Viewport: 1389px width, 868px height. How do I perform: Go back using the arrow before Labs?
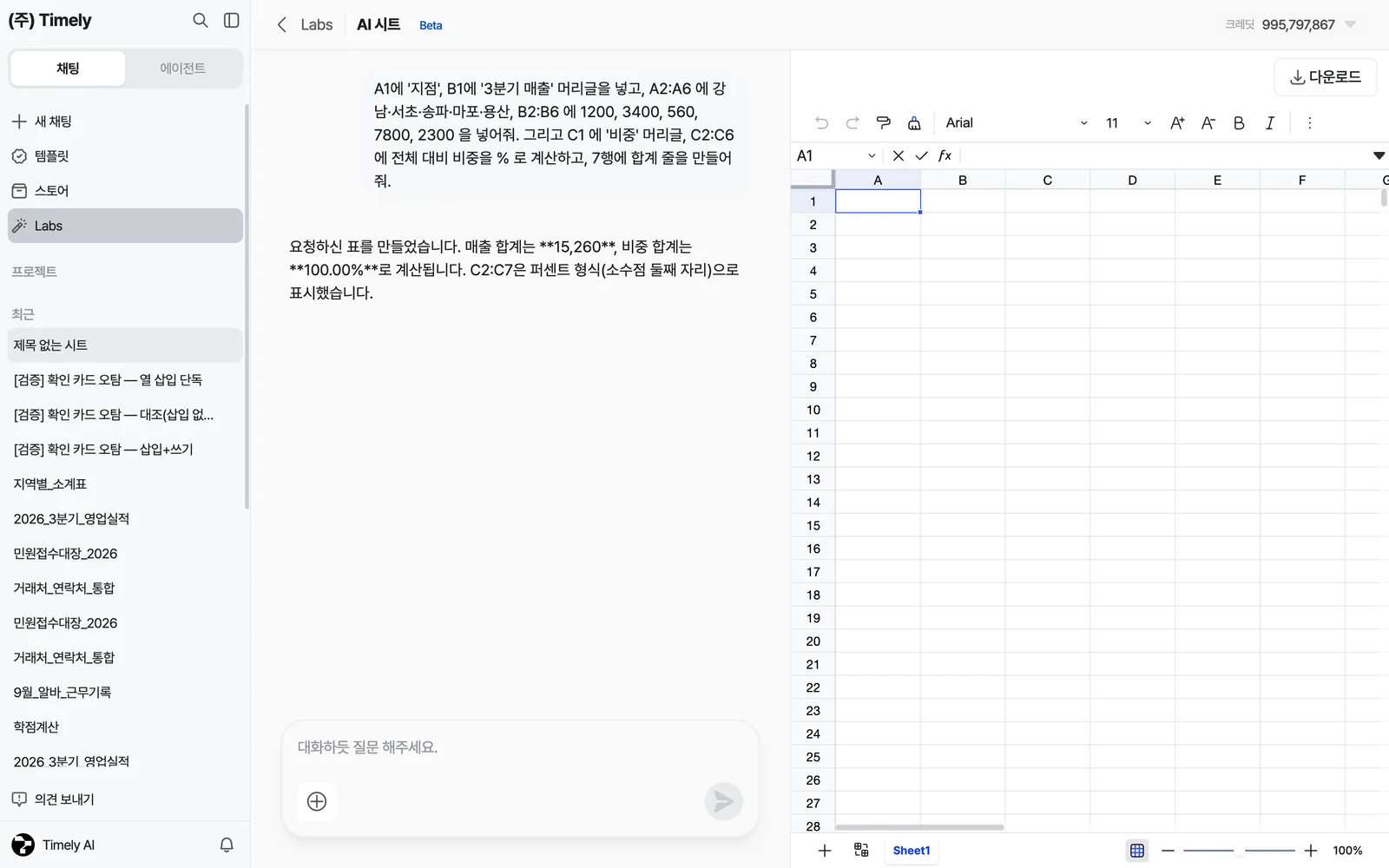click(x=281, y=25)
